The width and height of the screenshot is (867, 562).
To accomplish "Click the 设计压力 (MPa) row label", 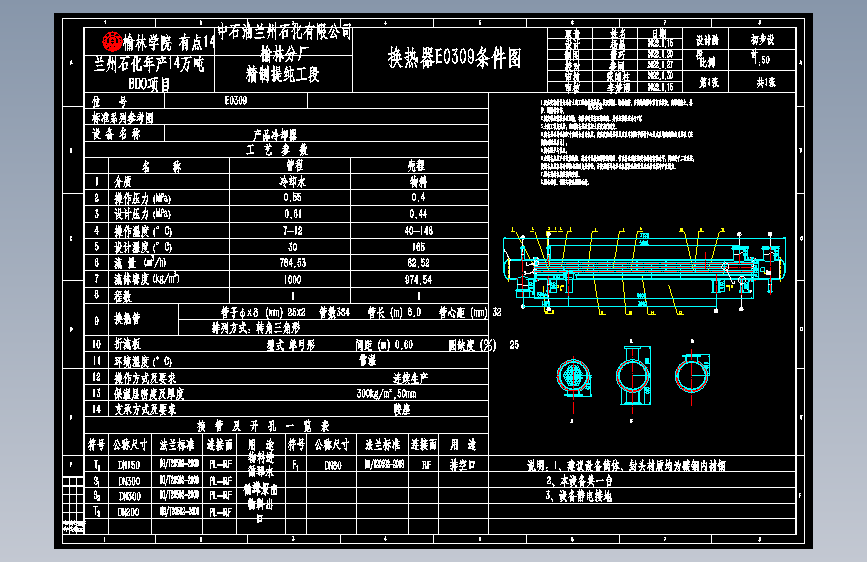I will point(143,214).
